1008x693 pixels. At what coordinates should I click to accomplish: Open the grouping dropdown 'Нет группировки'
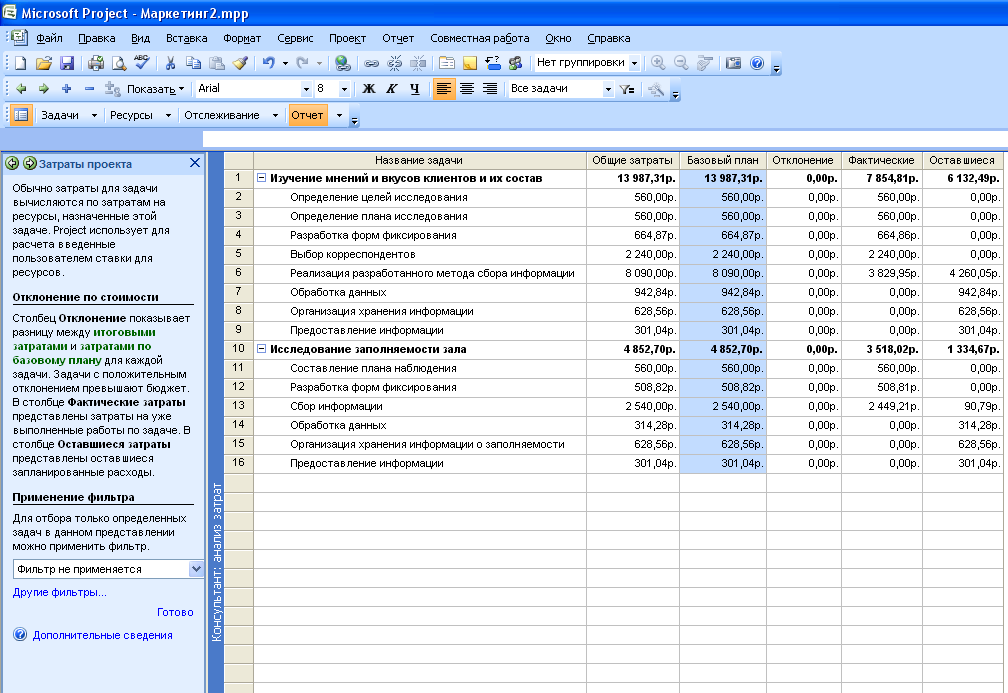pos(634,63)
